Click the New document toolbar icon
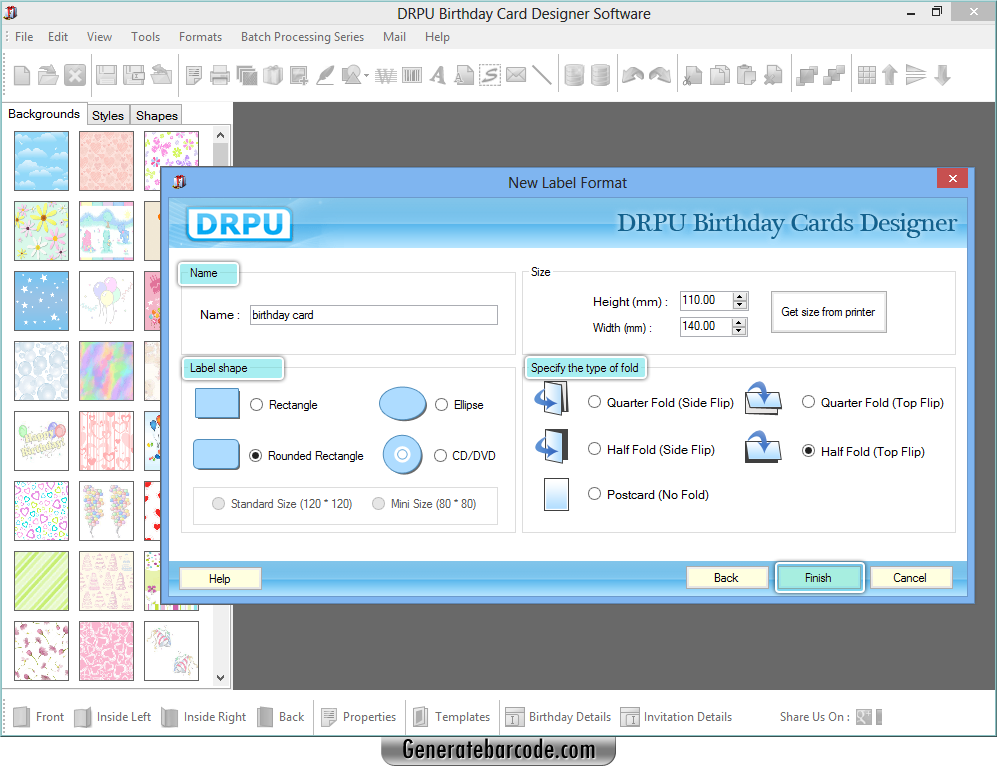This screenshot has height=766, width=997. pos(22,76)
